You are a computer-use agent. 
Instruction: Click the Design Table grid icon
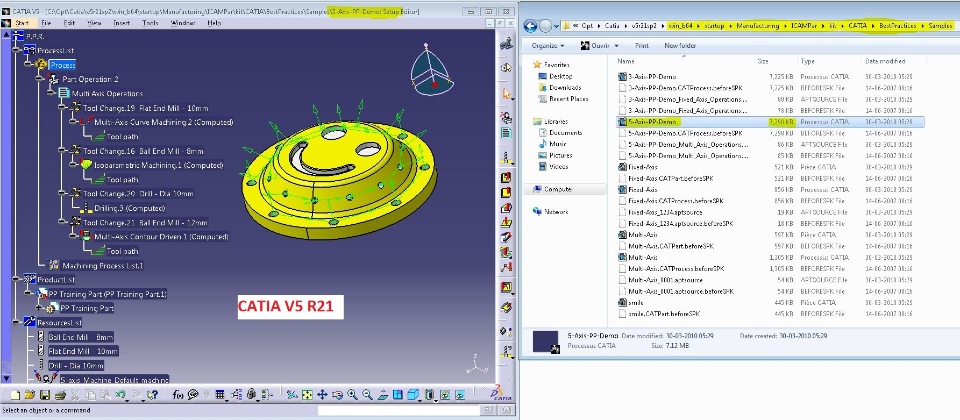coord(220,395)
